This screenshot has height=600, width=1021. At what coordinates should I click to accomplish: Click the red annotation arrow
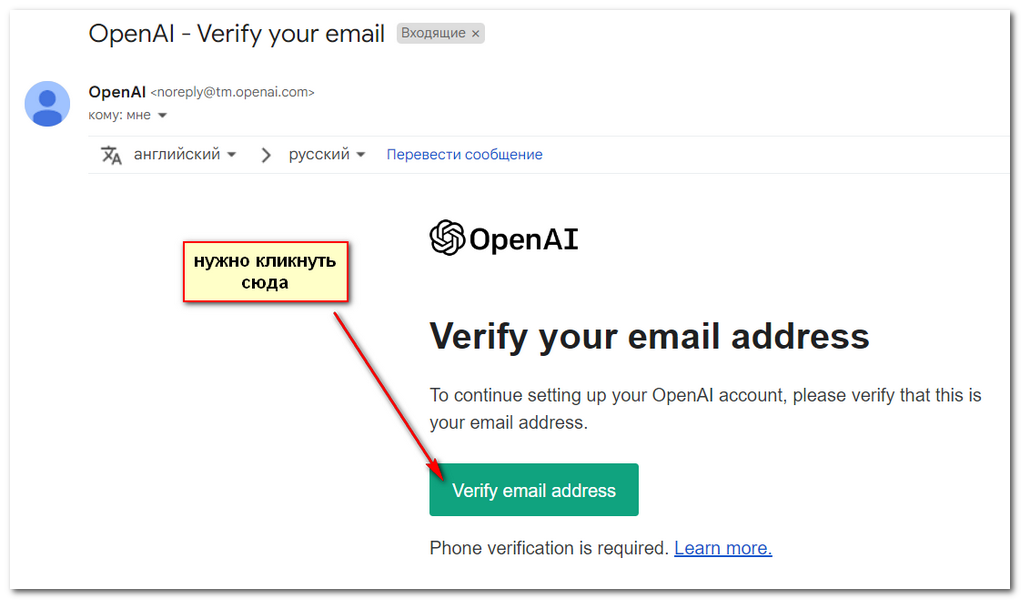point(389,396)
